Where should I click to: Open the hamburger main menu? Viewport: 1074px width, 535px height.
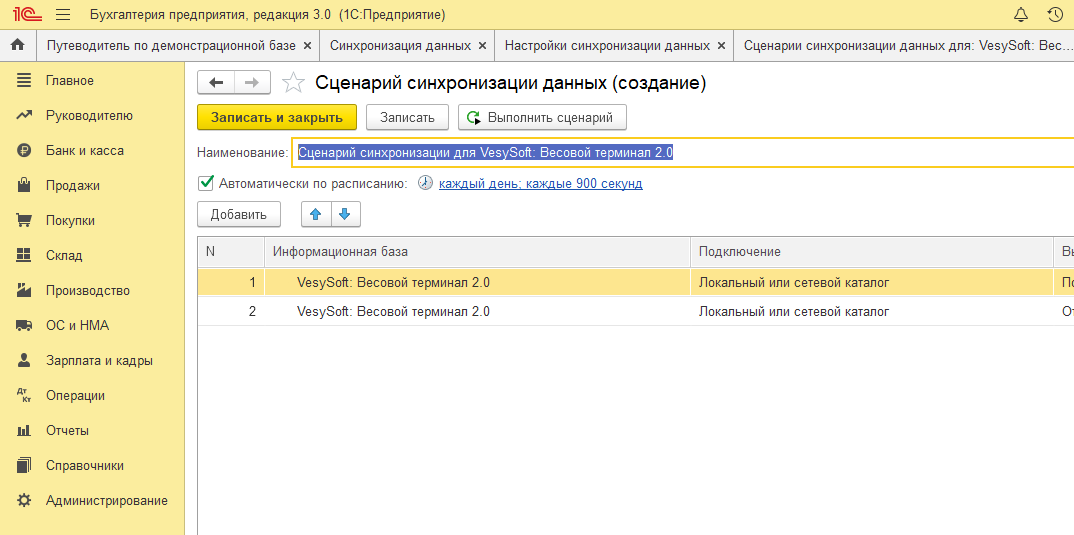pyautogui.click(x=63, y=15)
